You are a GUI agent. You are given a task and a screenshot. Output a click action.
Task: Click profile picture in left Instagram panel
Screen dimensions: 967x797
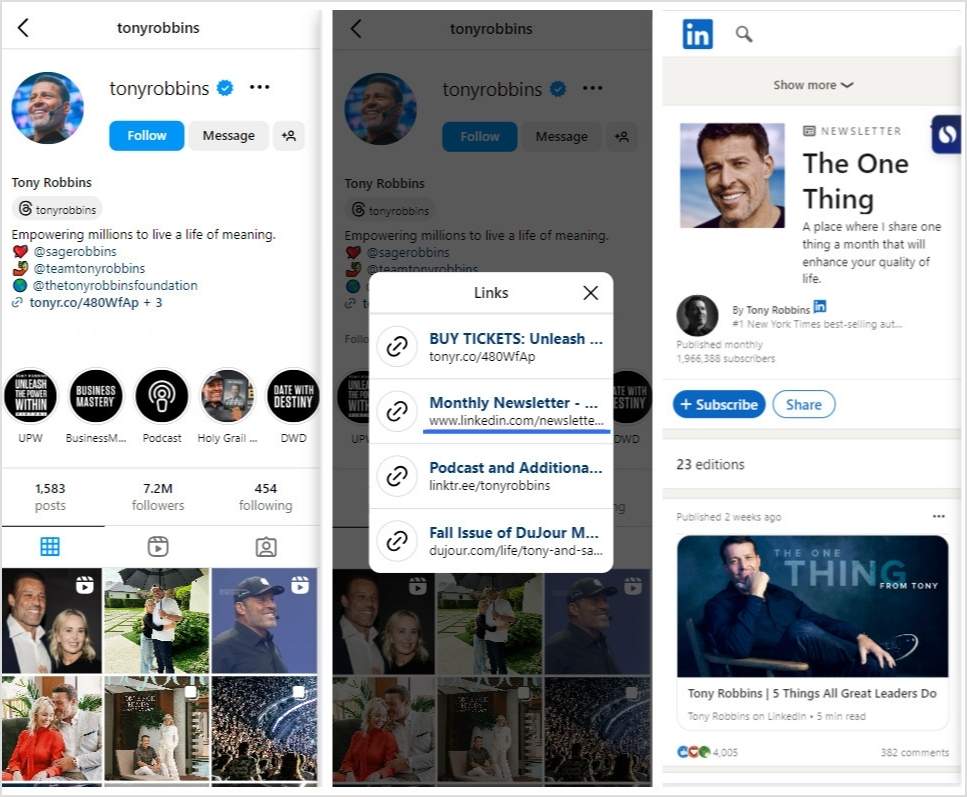47,108
